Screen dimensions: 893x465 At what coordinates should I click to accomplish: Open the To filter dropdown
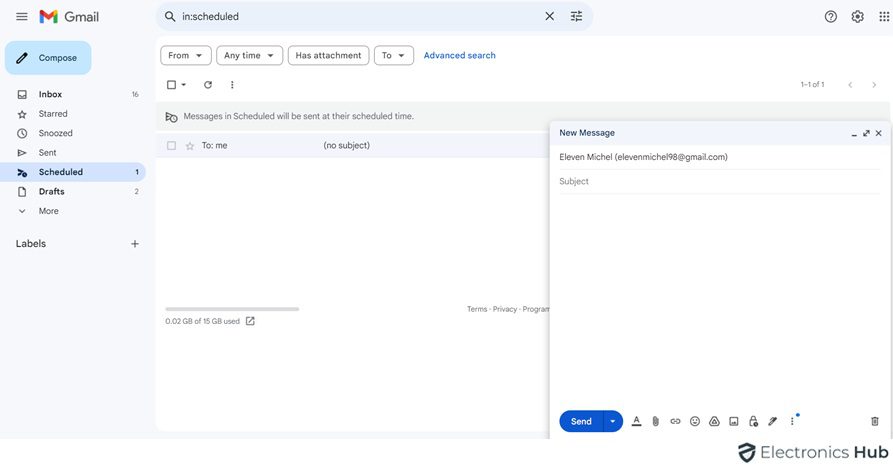[x=394, y=55]
